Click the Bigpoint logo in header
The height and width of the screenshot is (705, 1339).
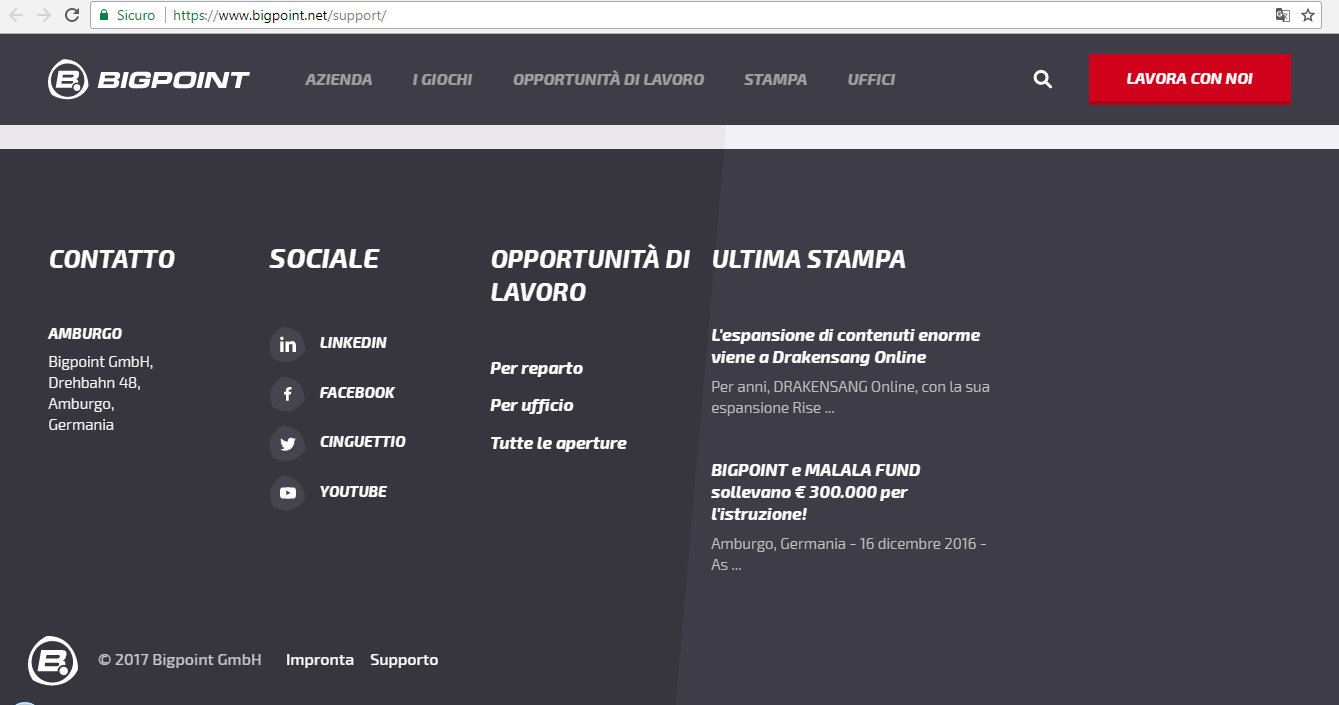click(149, 80)
